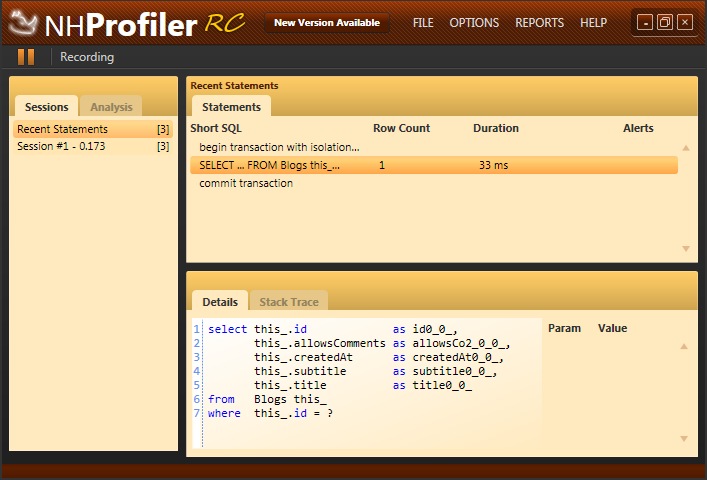This screenshot has height=480, width=707.
Task: Open the OPTIONS menu
Action: 474,23
